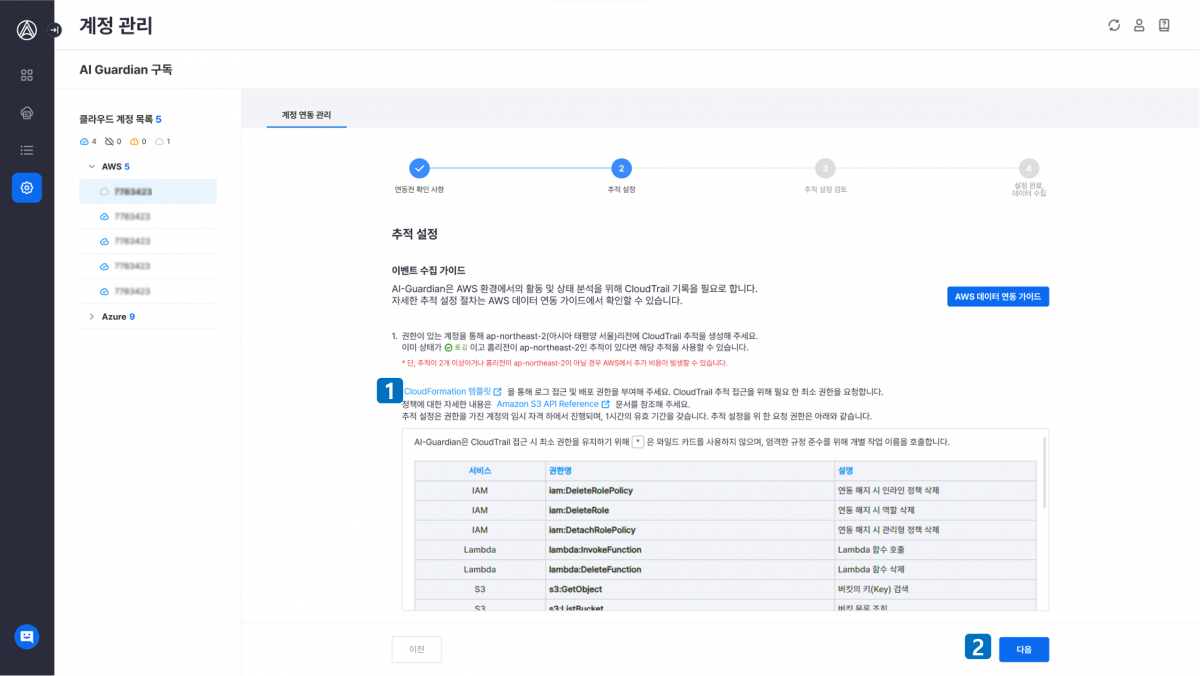The width and height of the screenshot is (1200, 676).
Task: Filter by orange warning cloud icon
Action: tap(134, 141)
